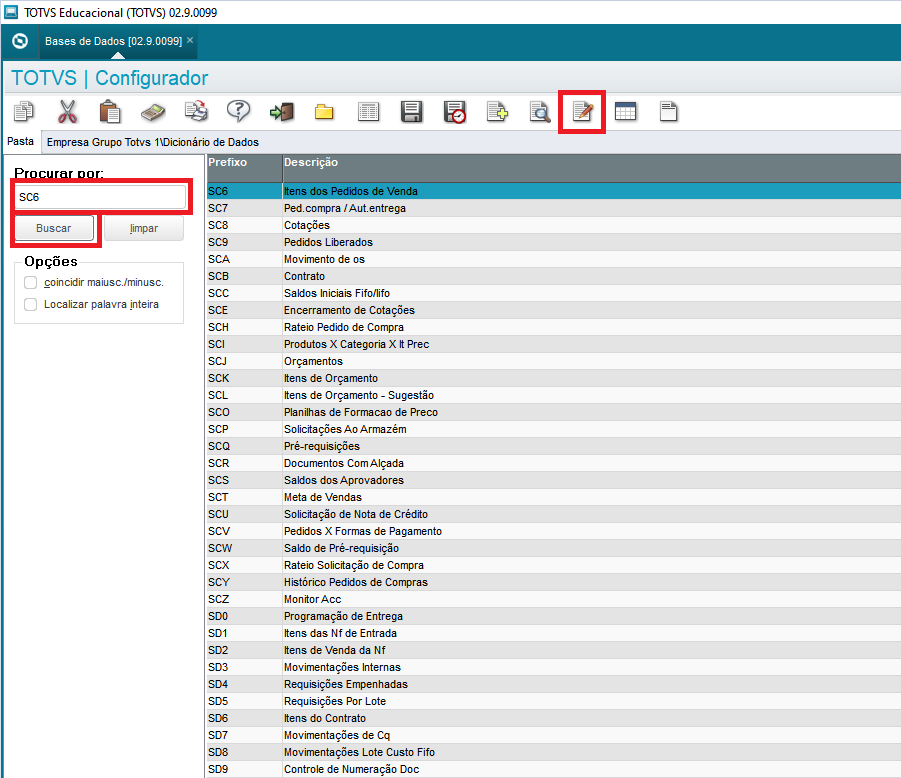Click the TOTVS circular logo icon
901x778 pixels.
pos(20,41)
